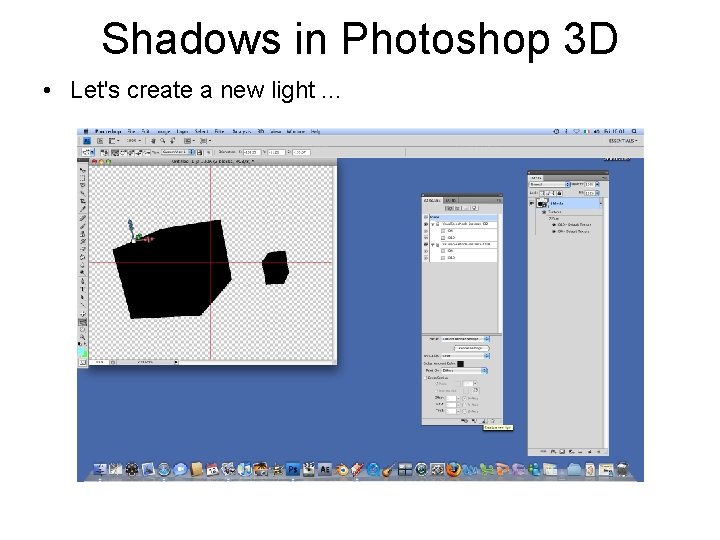720x540 pixels.
Task: Open the Edit menu
Action: (146, 131)
